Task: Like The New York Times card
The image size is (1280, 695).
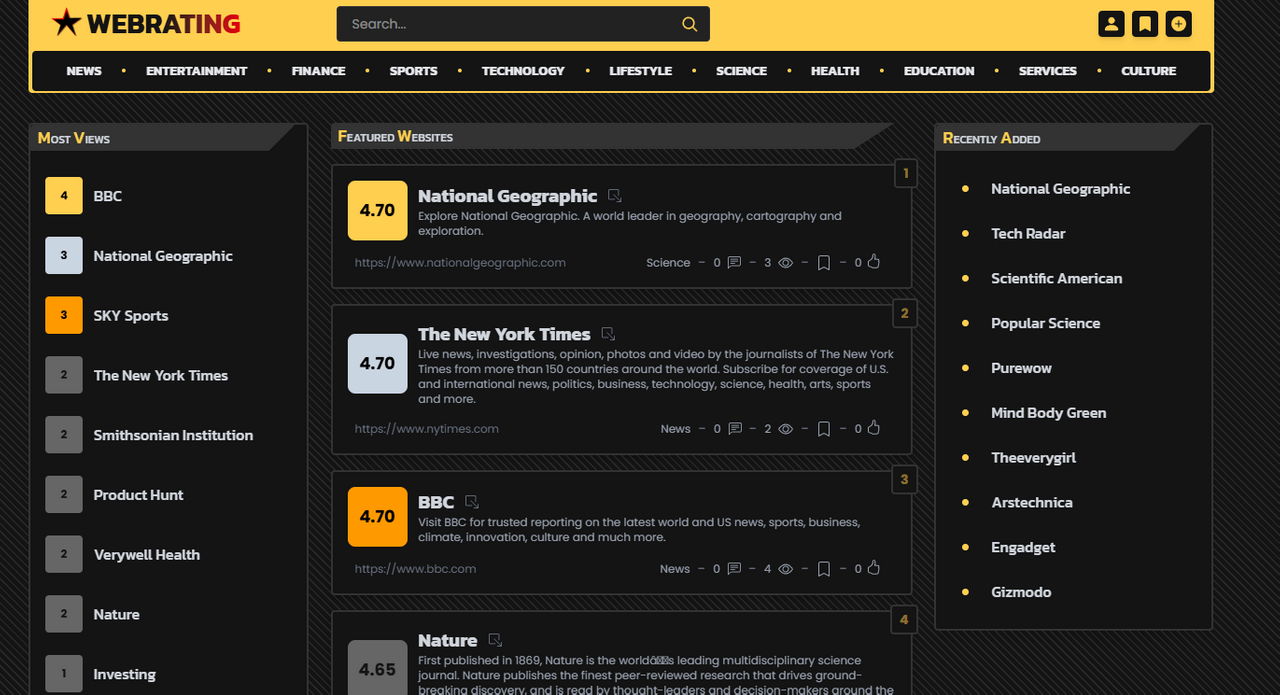Action: [874, 428]
